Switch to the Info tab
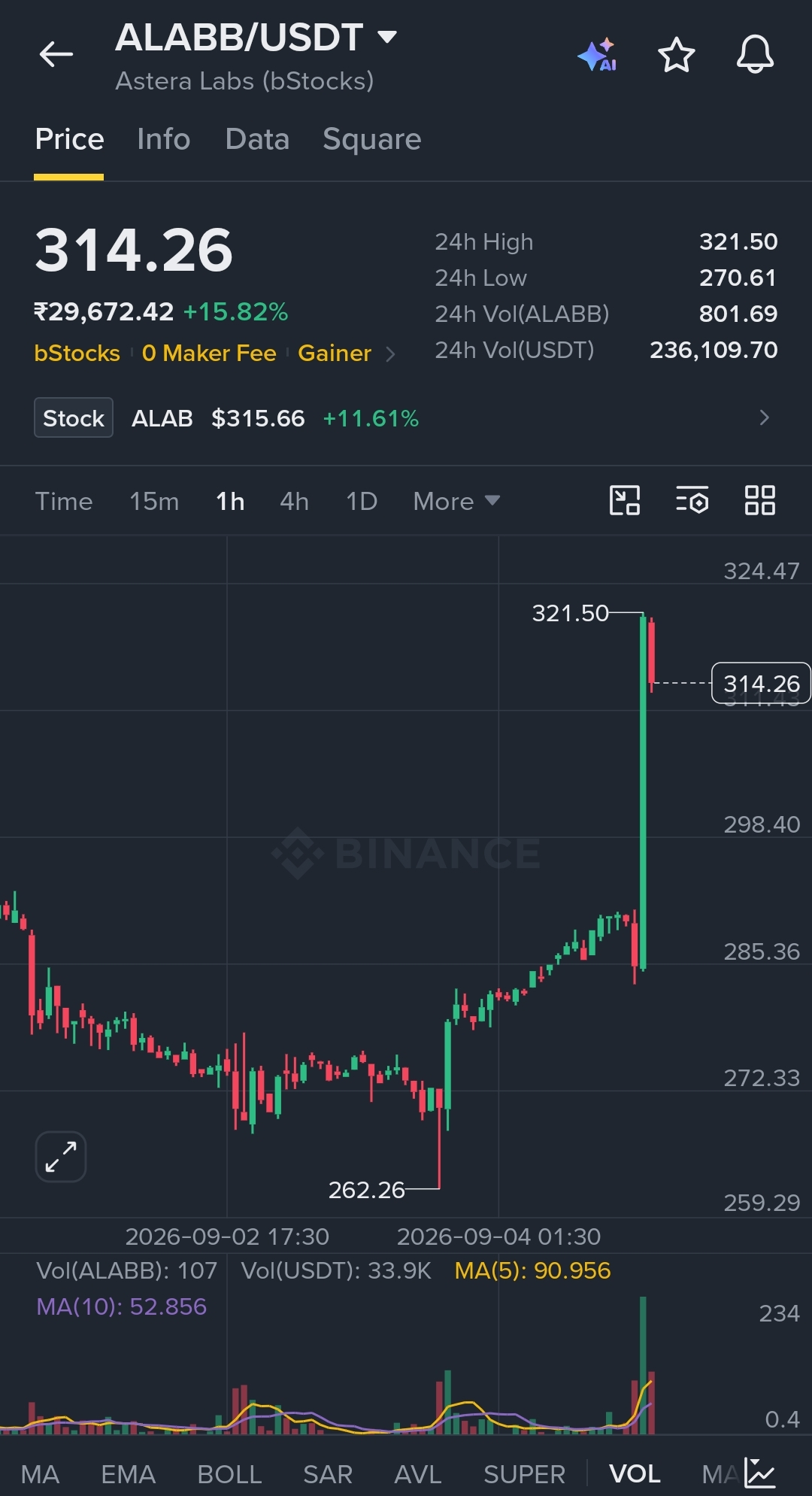This screenshot has height=1496, width=812. tap(163, 139)
